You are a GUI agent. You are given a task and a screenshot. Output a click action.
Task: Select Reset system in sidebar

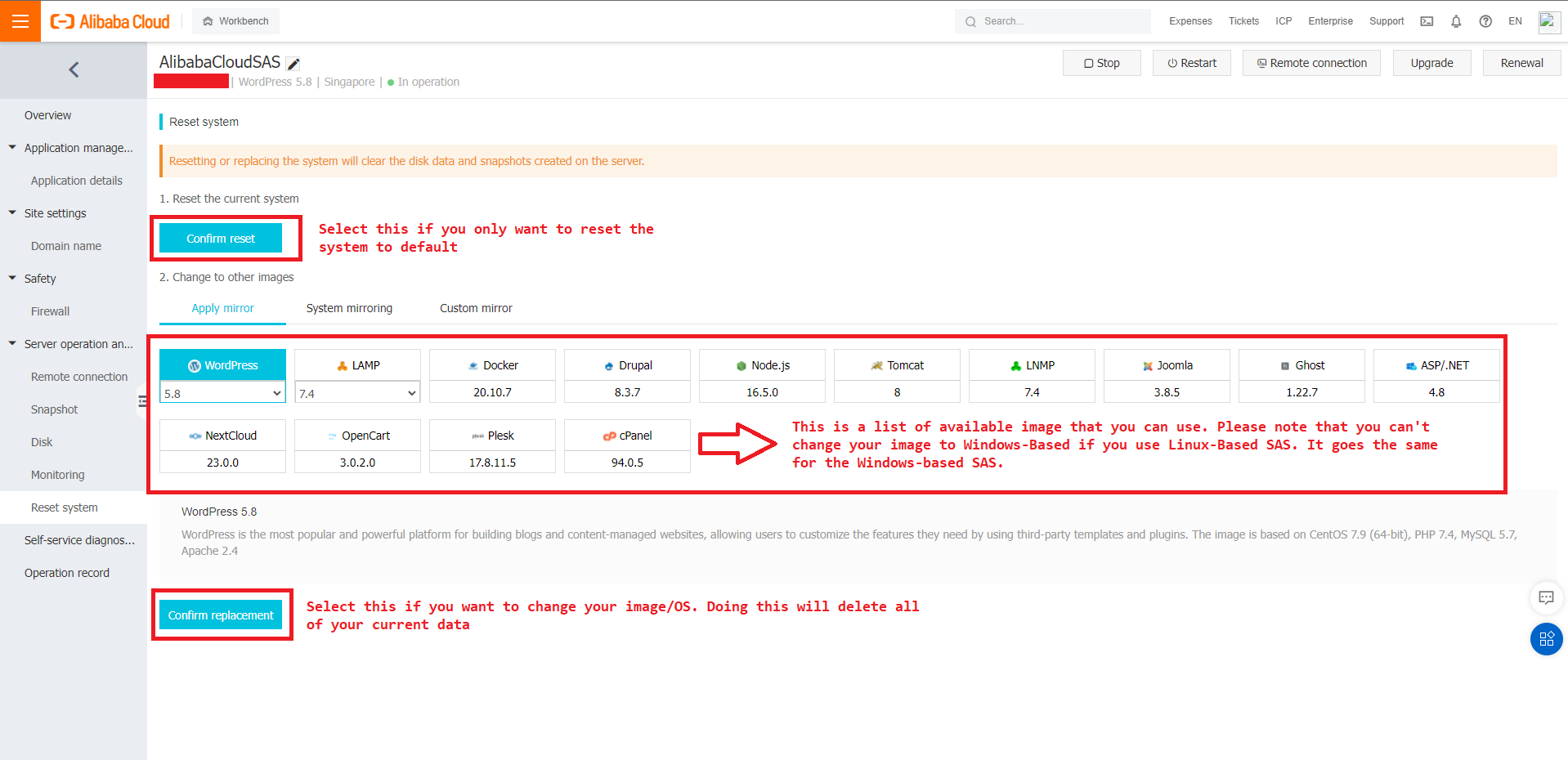pos(74,507)
